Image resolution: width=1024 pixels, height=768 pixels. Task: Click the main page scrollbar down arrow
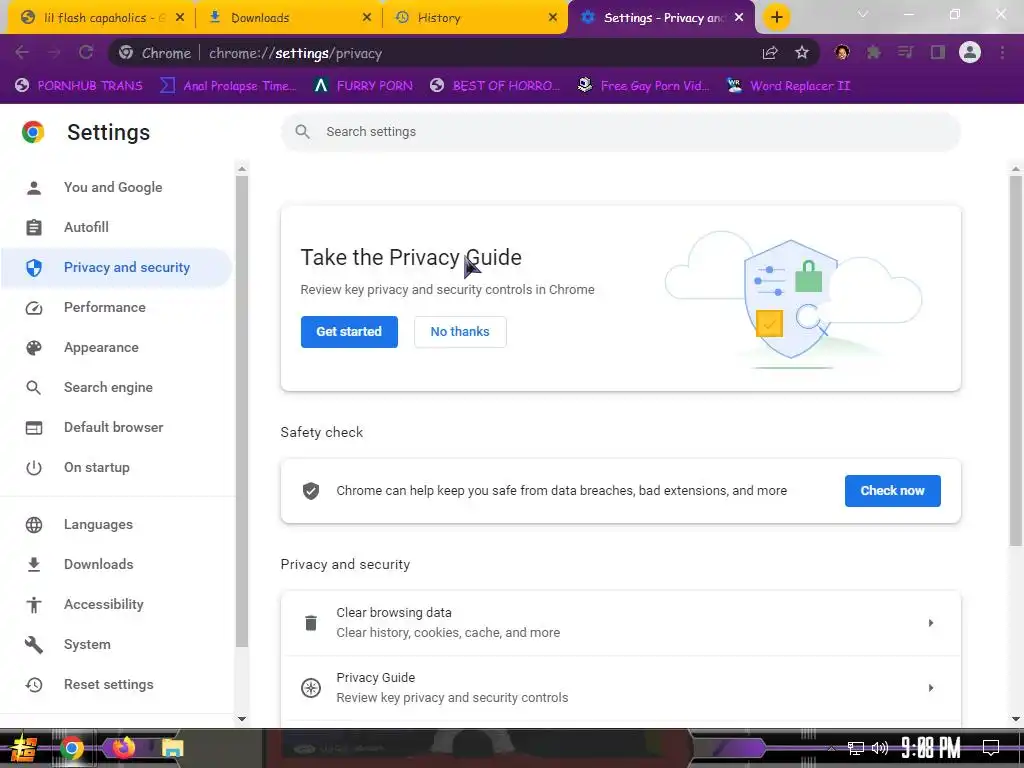(1016, 719)
